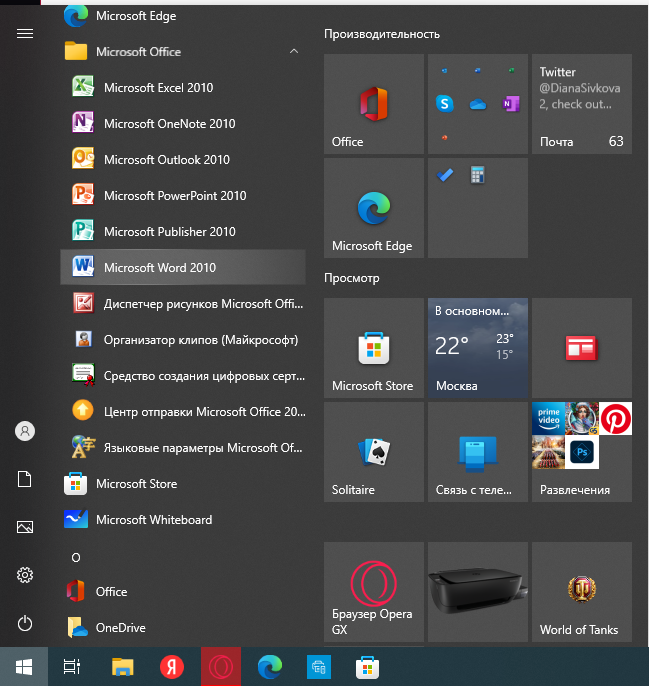
Task: Click the Skype icon in the tile group
Action: click(445, 104)
